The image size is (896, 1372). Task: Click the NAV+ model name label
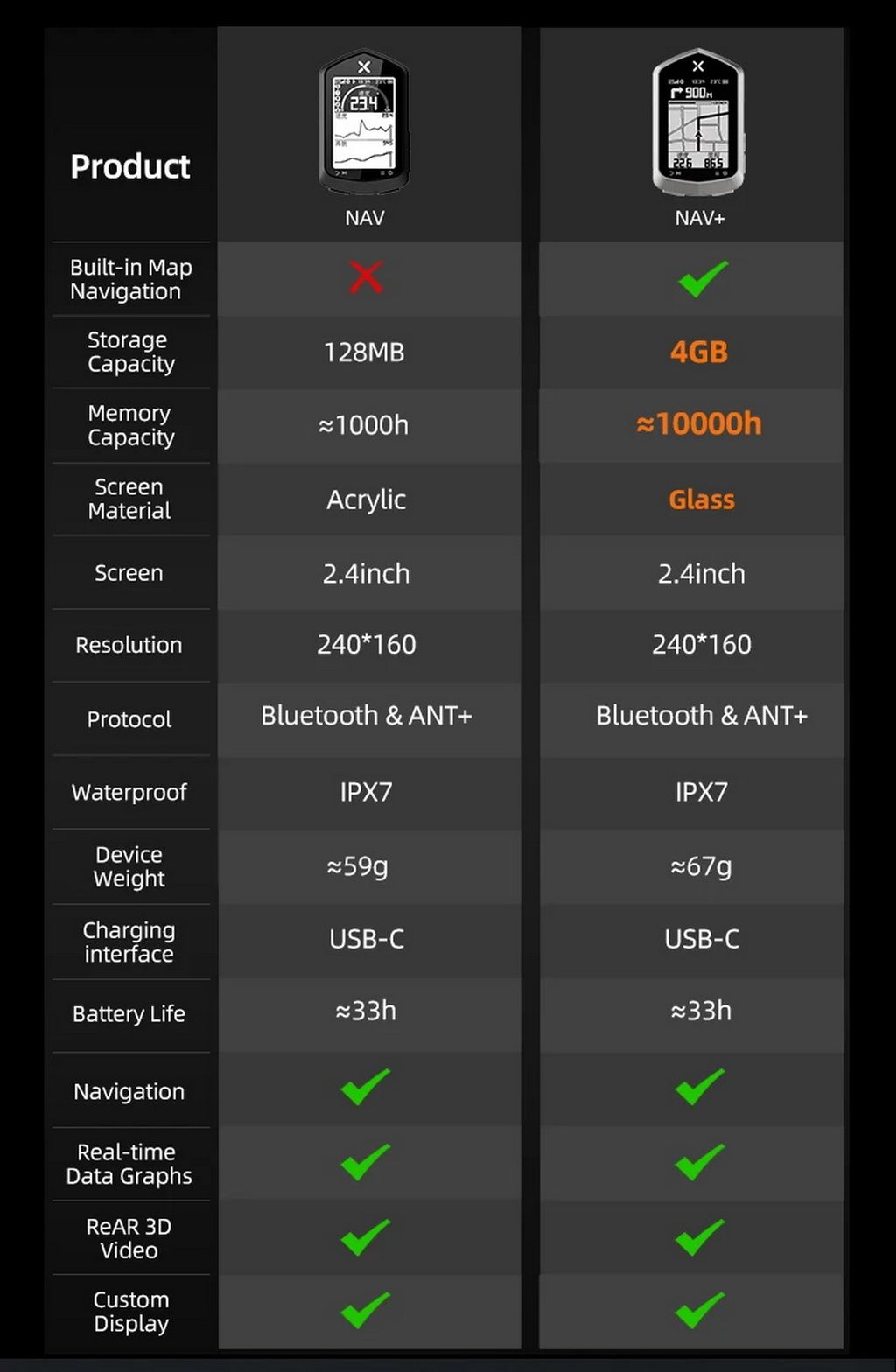700,218
